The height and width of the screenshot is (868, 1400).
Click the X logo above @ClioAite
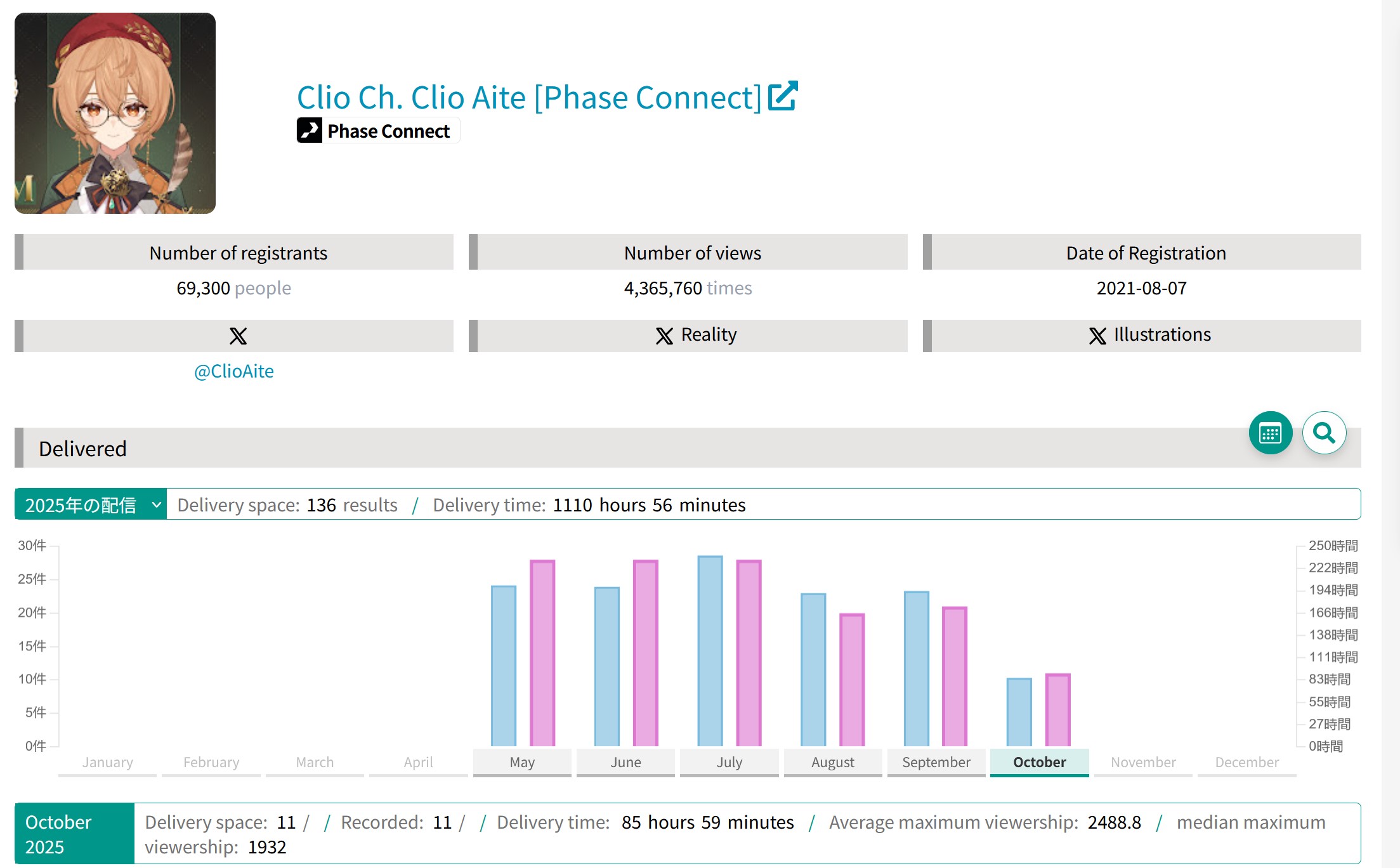238,336
